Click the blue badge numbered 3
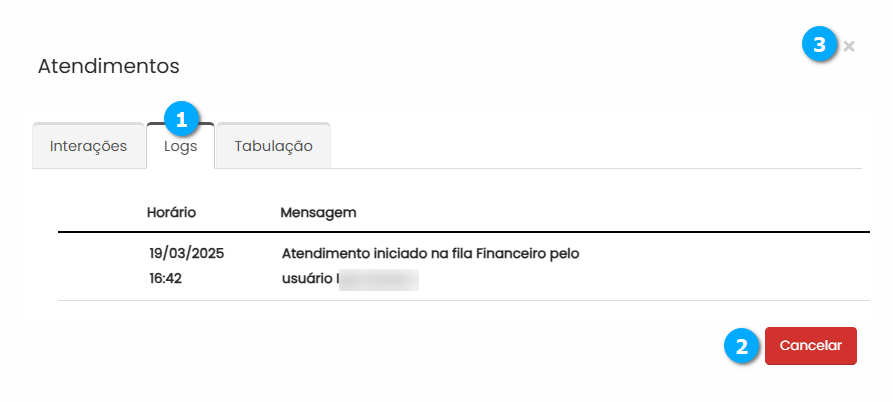Screen dimensions: 893x402 click(819, 45)
